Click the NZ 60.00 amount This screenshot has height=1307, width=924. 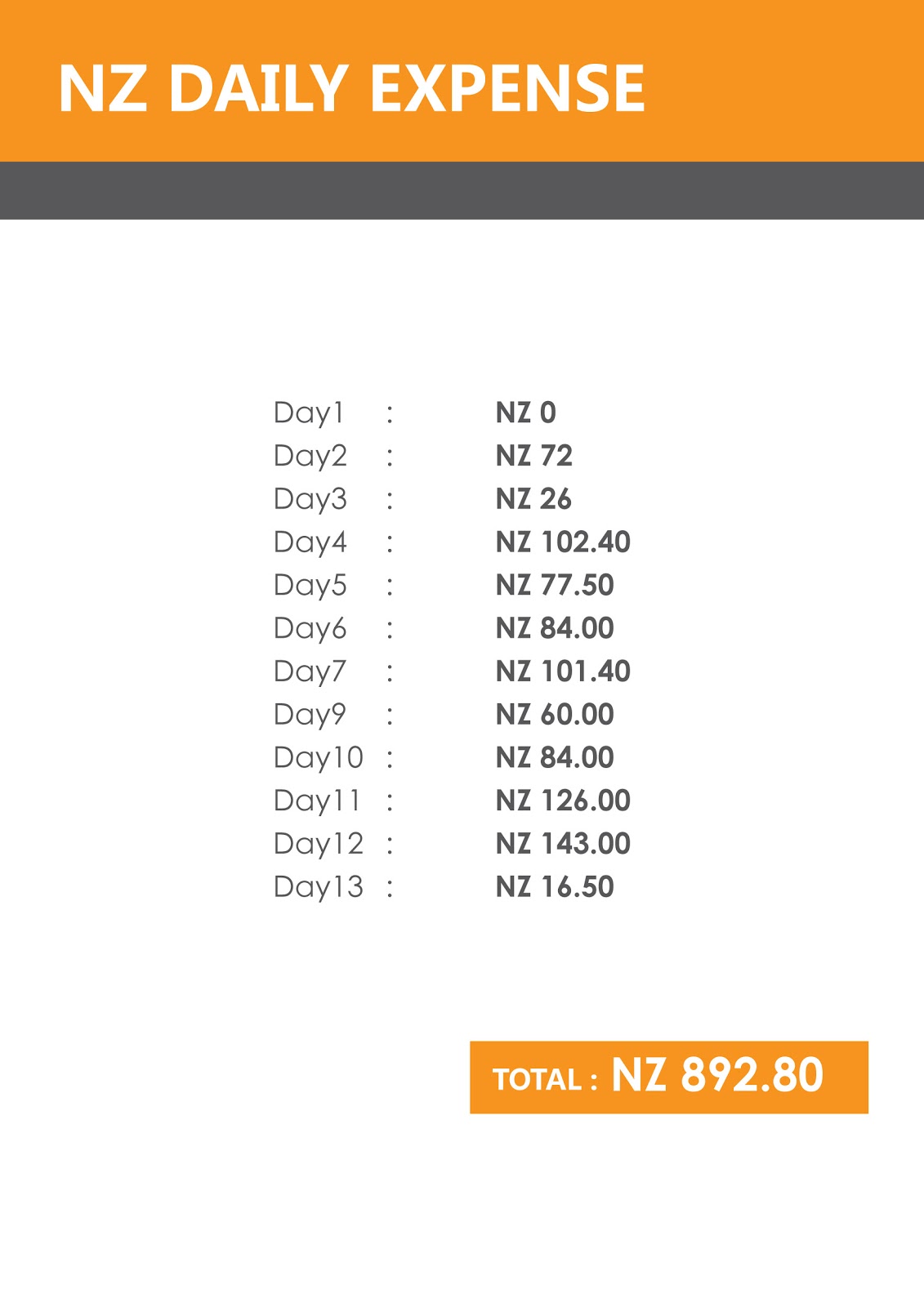(x=555, y=715)
